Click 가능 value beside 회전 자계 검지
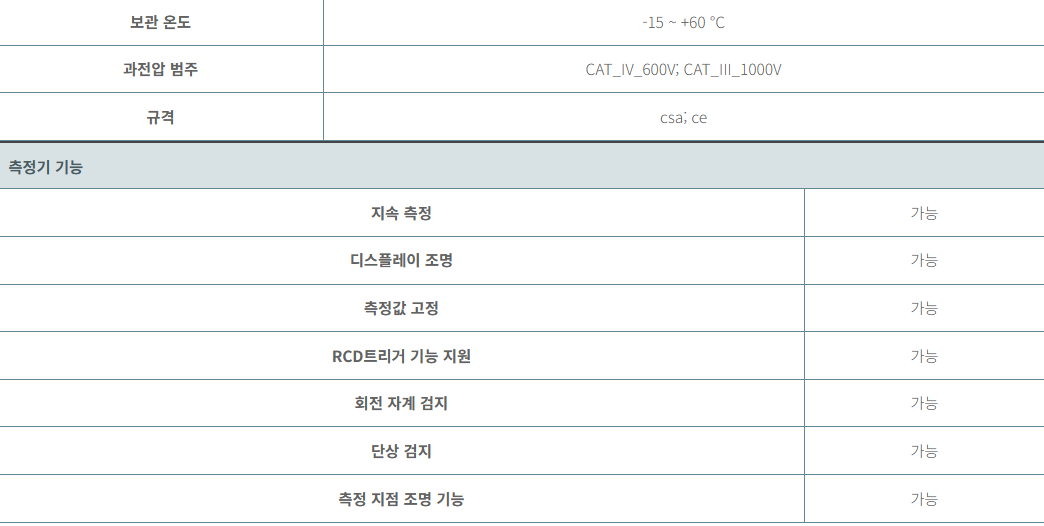This screenshot has width=1044, height=526. (x=924, y=403)
